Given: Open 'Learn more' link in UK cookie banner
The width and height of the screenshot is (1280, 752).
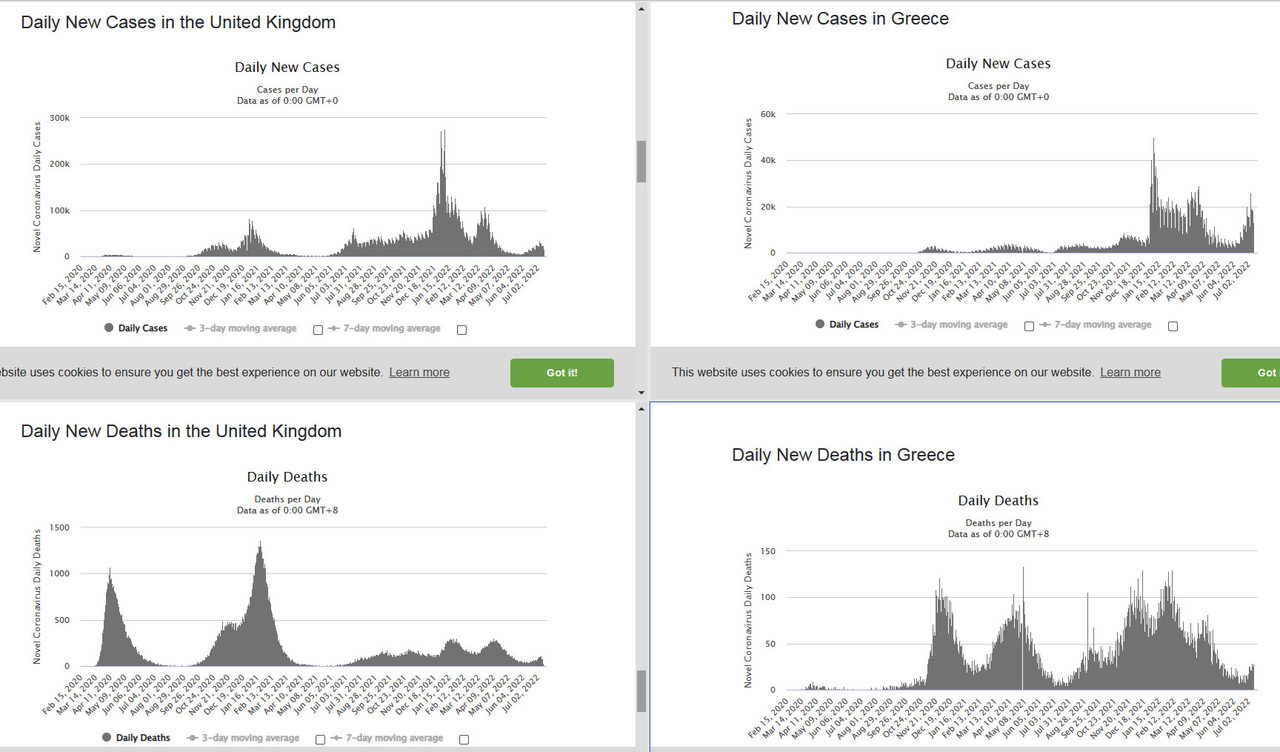Looking at the screenshot, I should 419,372.
